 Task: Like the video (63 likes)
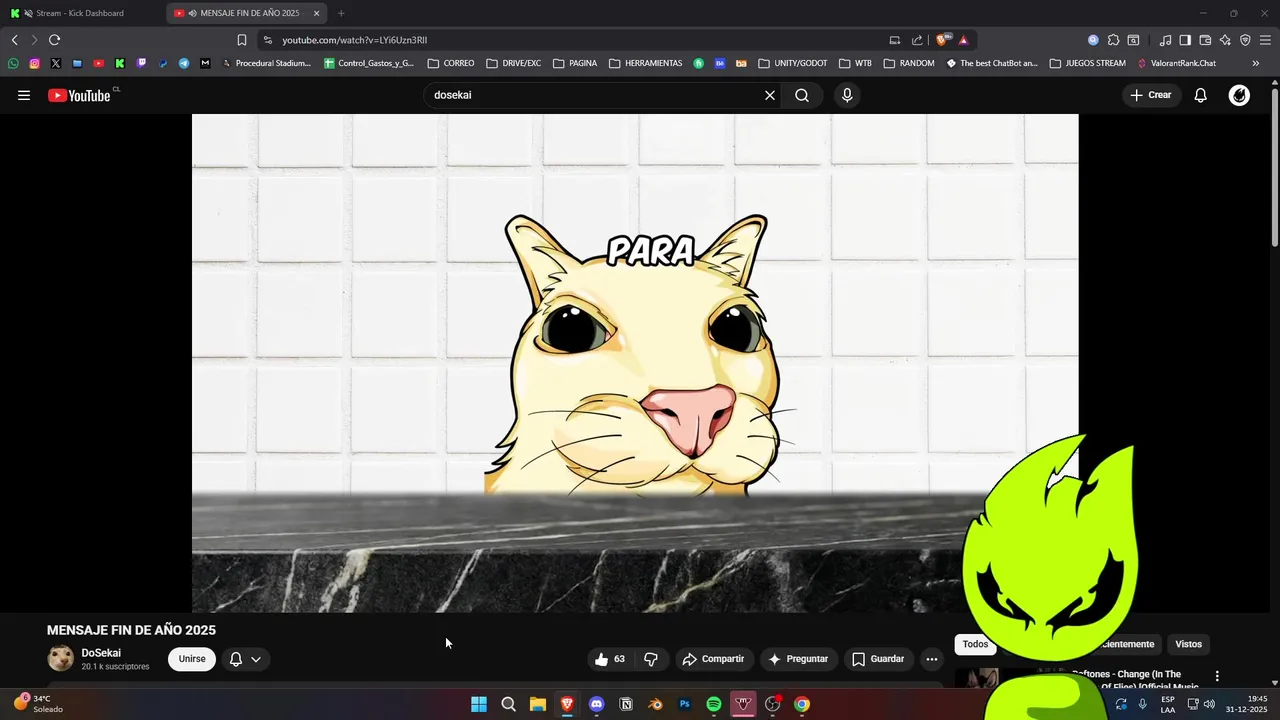click(x=610, y=659)
